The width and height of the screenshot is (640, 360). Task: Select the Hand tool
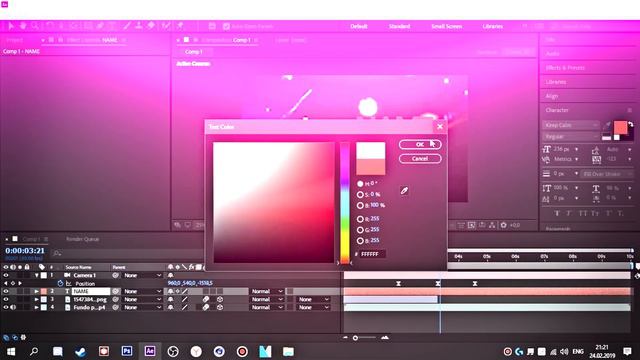(x=23, y=26)
